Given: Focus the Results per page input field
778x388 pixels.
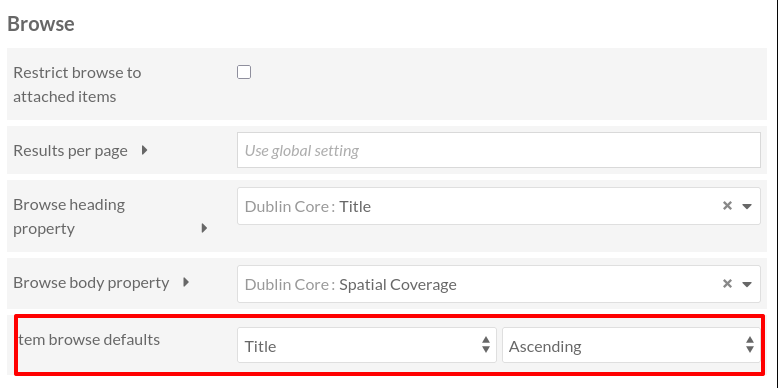Looking at the screenshot, I should point(499,150).
